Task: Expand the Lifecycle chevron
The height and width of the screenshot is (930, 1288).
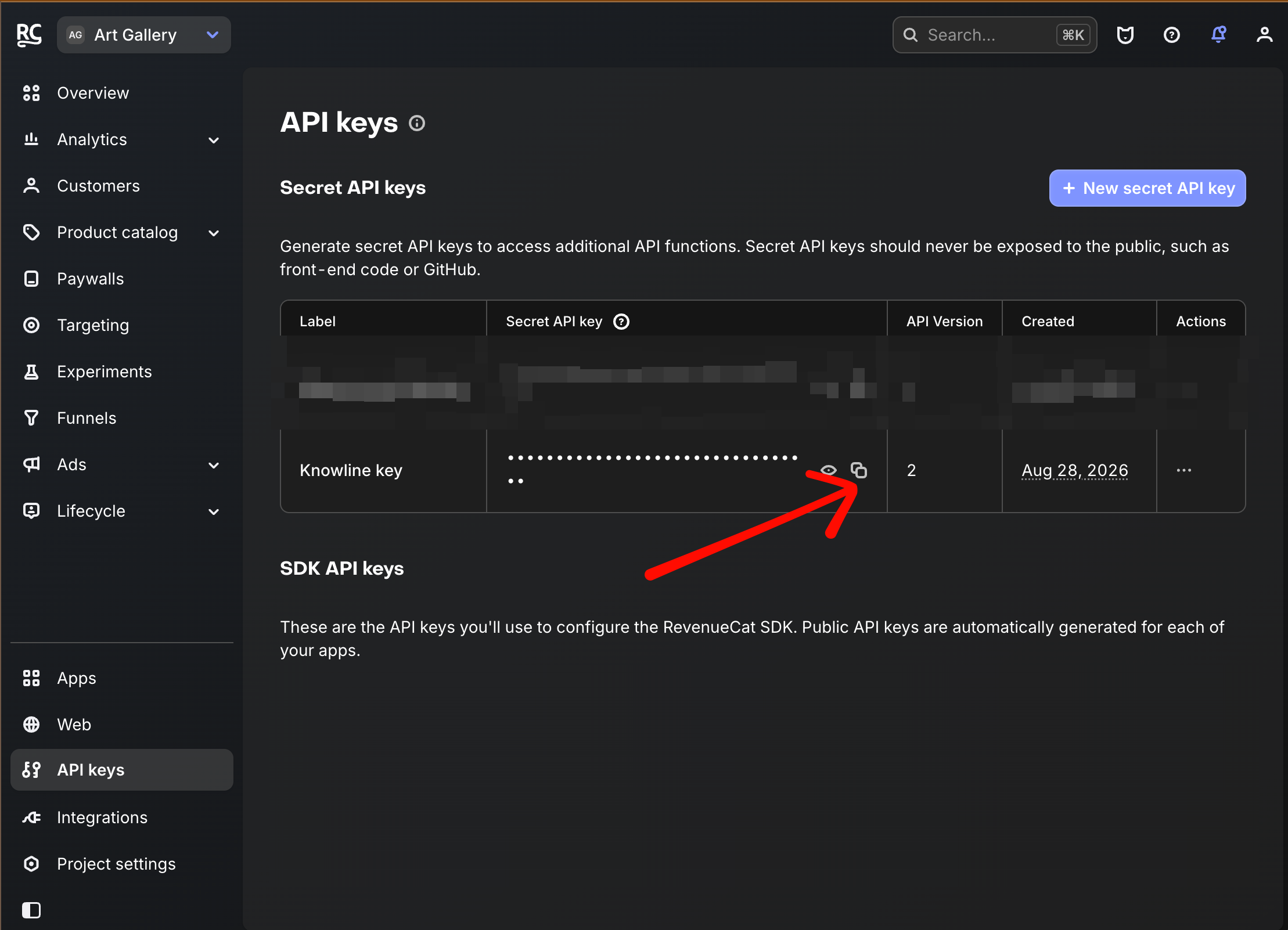Action: 214,511
